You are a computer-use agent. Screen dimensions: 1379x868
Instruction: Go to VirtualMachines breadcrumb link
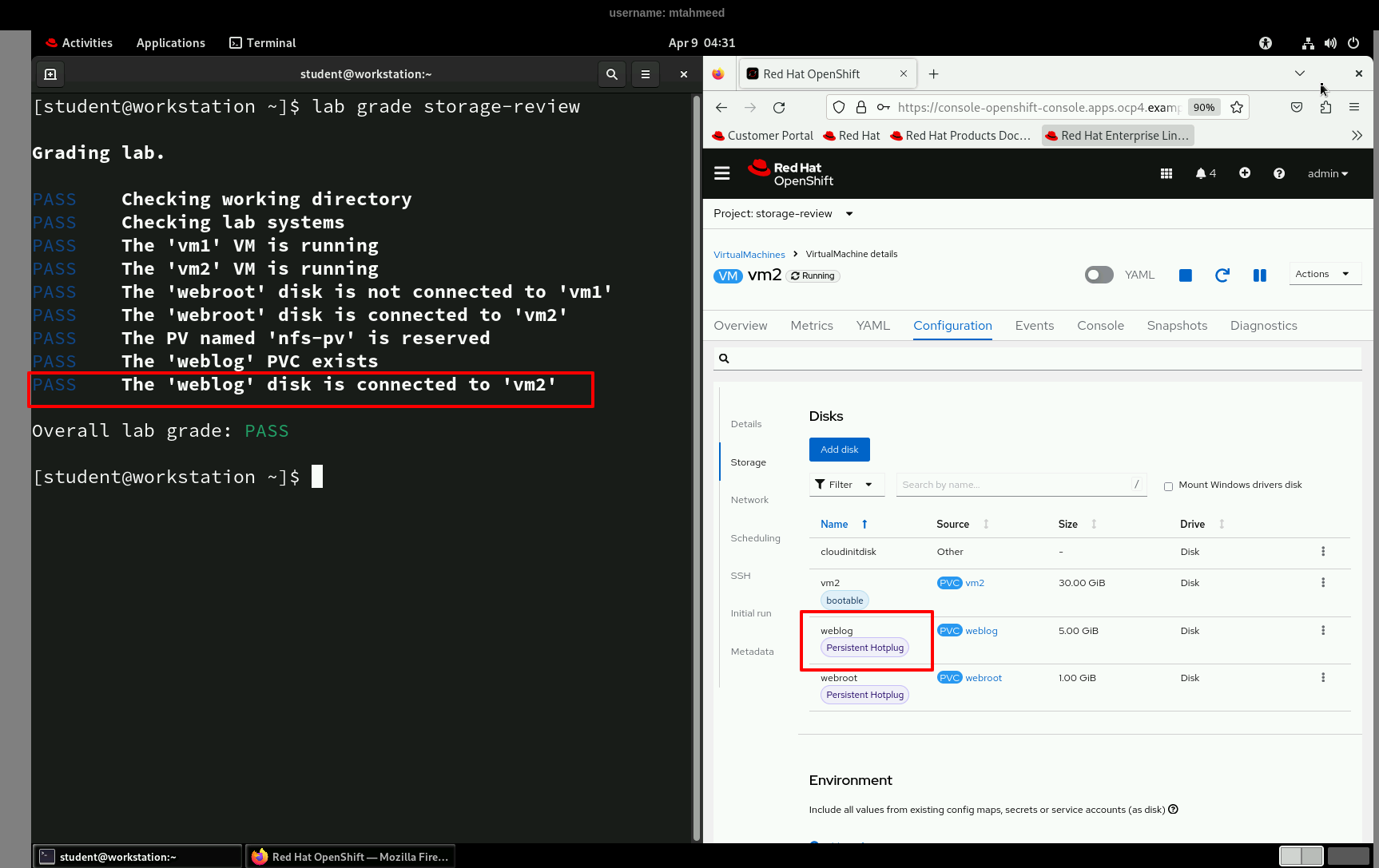pyautogui.click(x=749, y=255)
